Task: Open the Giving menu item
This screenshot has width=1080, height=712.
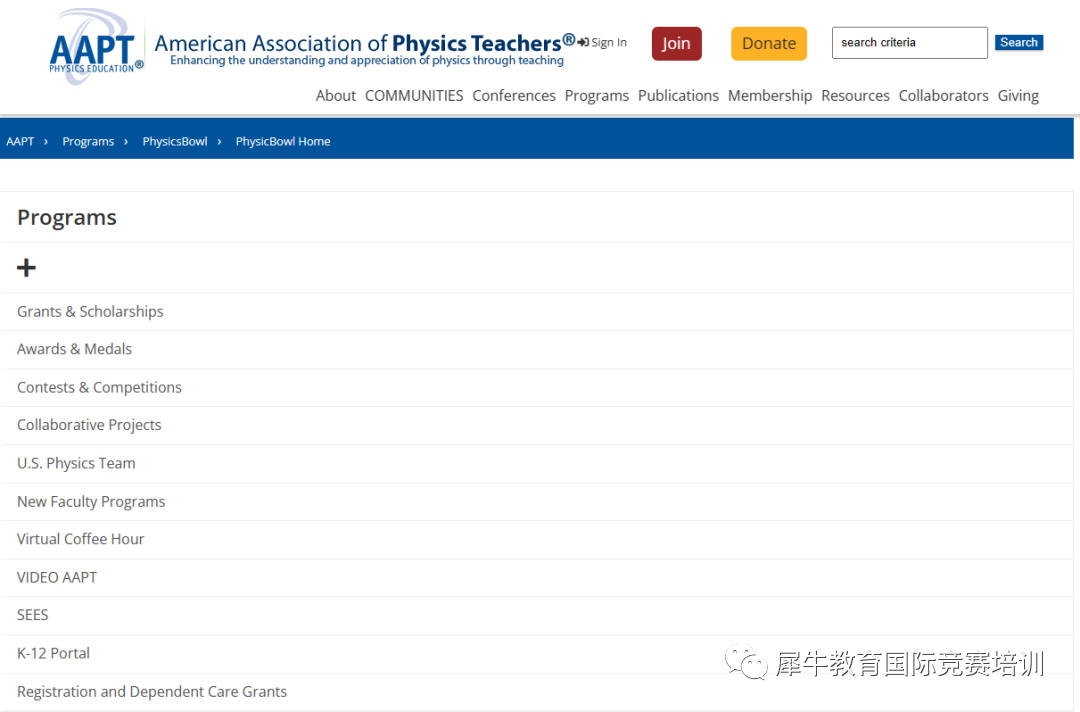Action: tap(1018, 96)
